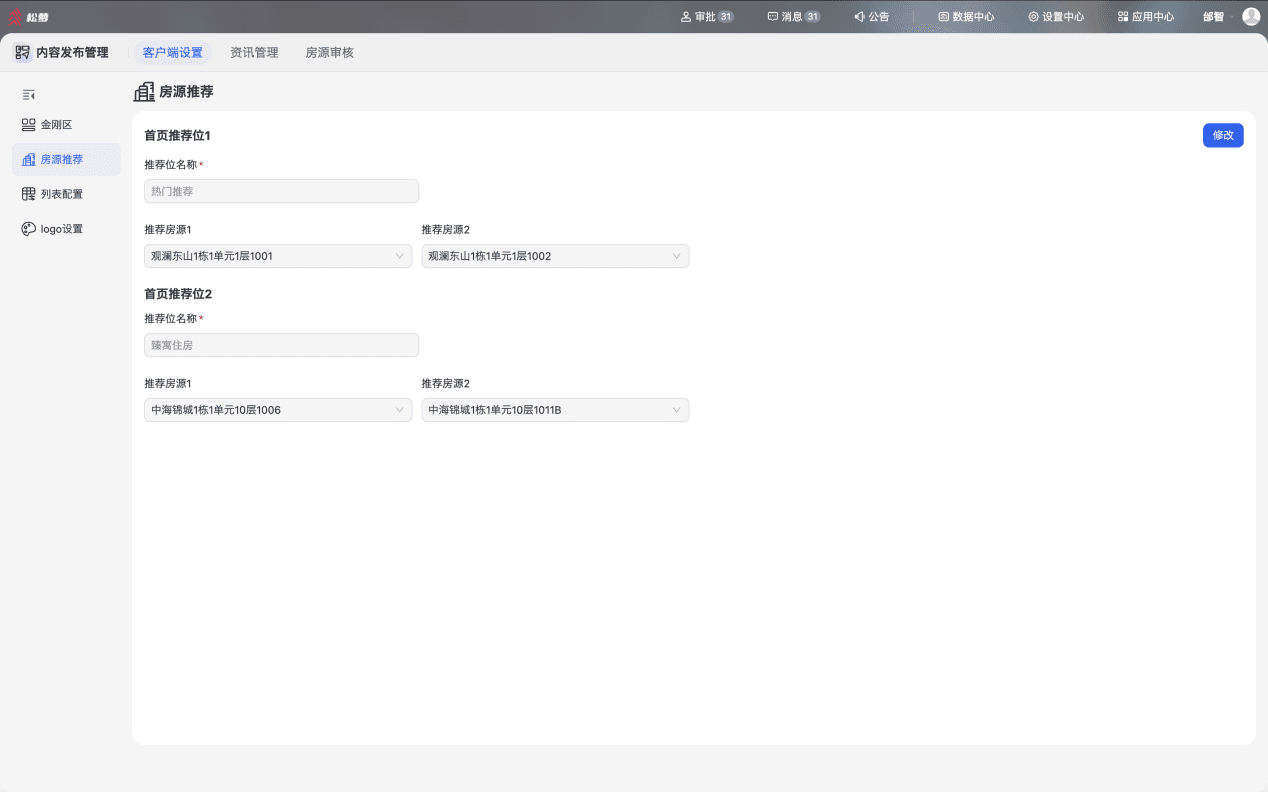Open 消息 messages in the top bar
This screenshot has width=1268, height=792.
[x=794, y=17]
